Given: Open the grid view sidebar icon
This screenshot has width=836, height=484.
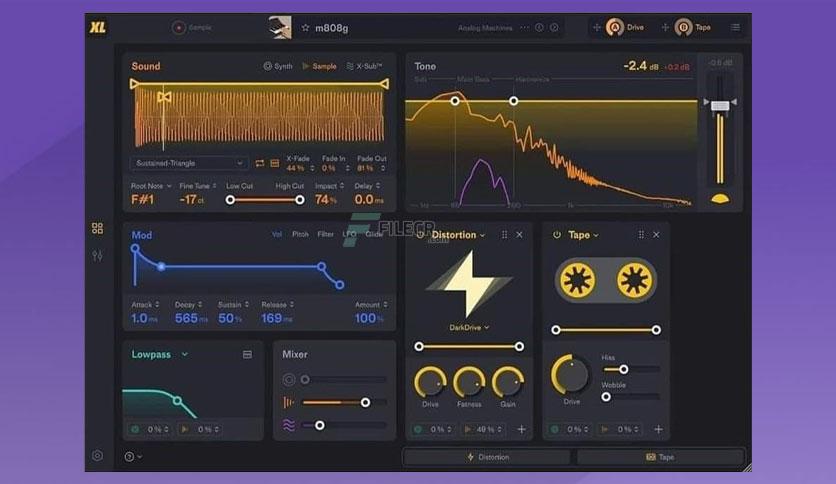Looking at the screenshot, I should point(98,228).
